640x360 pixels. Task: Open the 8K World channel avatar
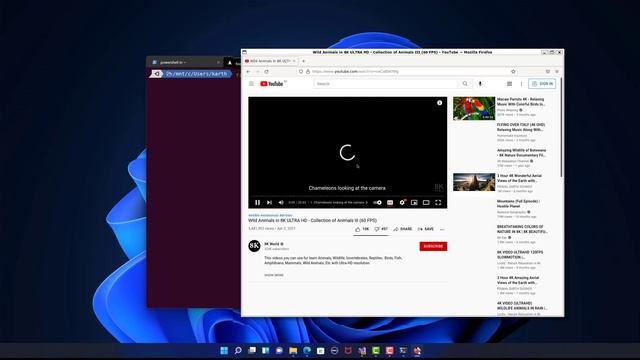[x=254, y=246]
